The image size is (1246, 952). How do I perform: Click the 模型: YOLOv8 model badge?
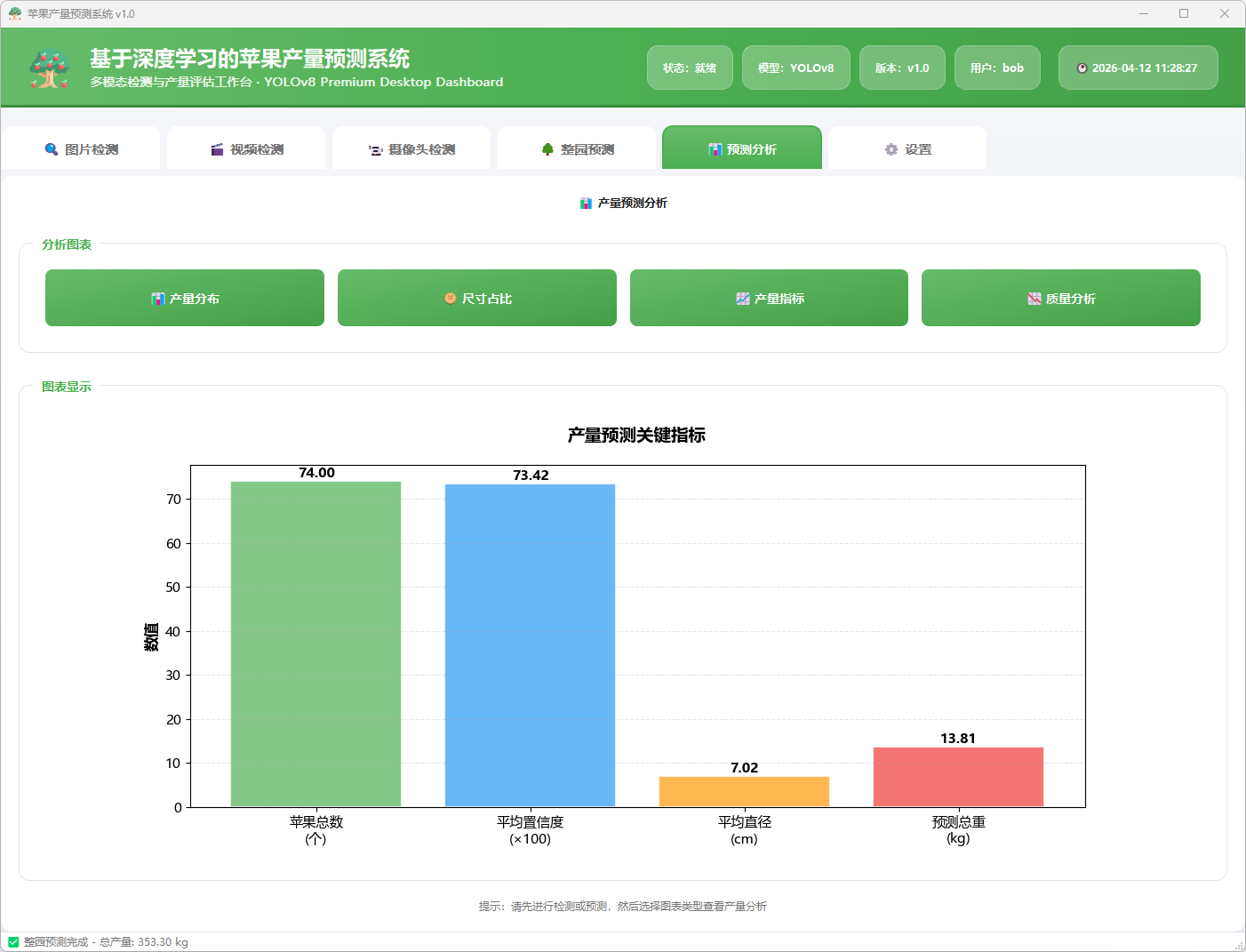795,68
